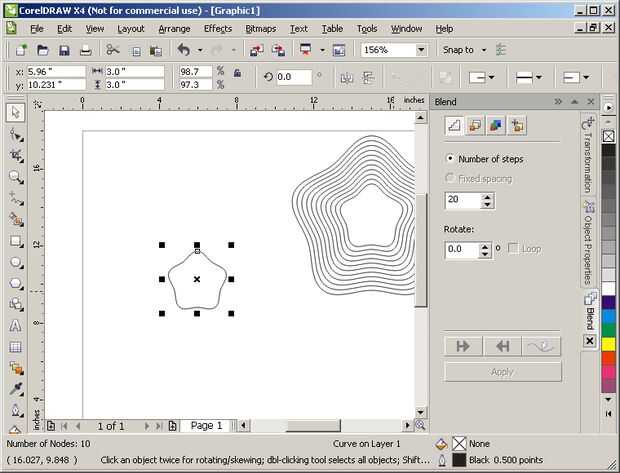Viewport: 620px width, 473px height.
Task: Switch to the Transformation docker tab
Action: point(588,154)
